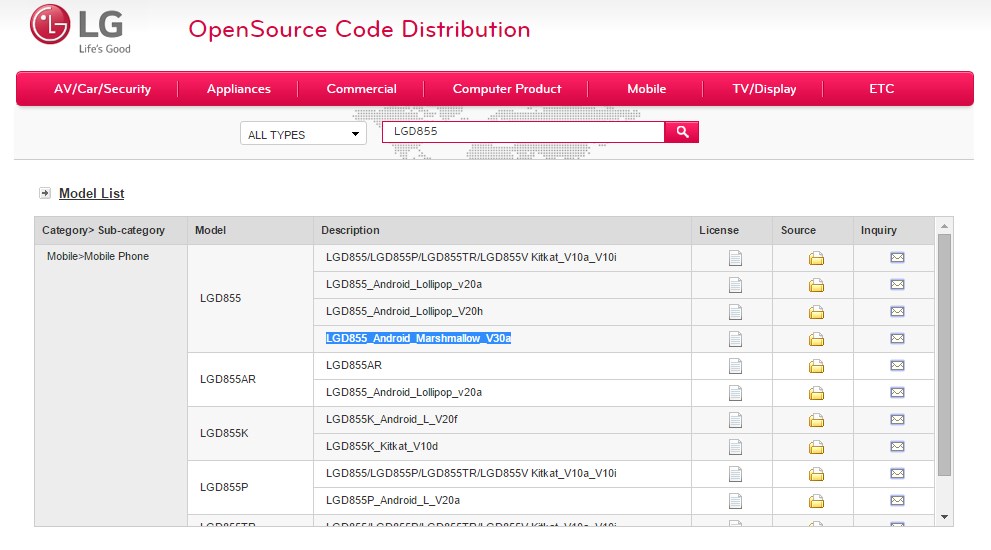This screenshot has width=991, height=550.
Task: Download source for LGD855_Android_Lollipop_v20a under LGD855
Action: (816, 285)
